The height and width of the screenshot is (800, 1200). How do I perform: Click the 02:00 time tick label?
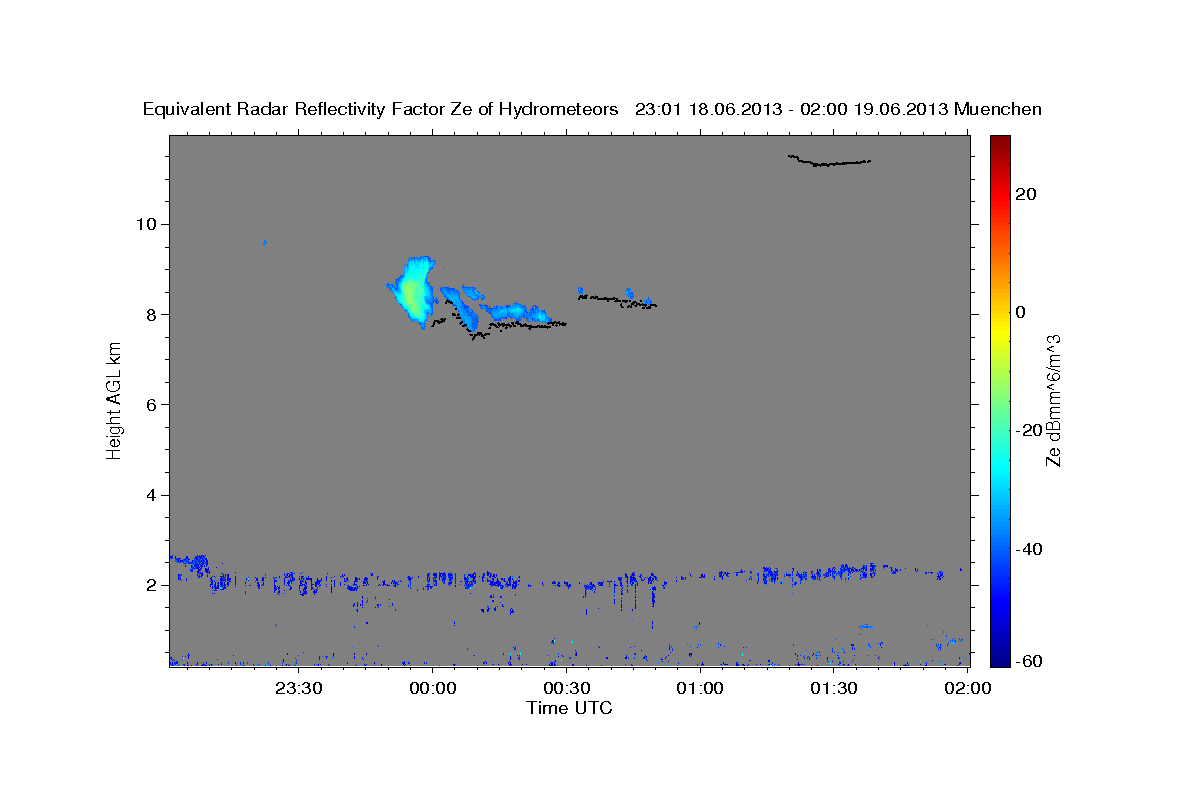(966, 688)
